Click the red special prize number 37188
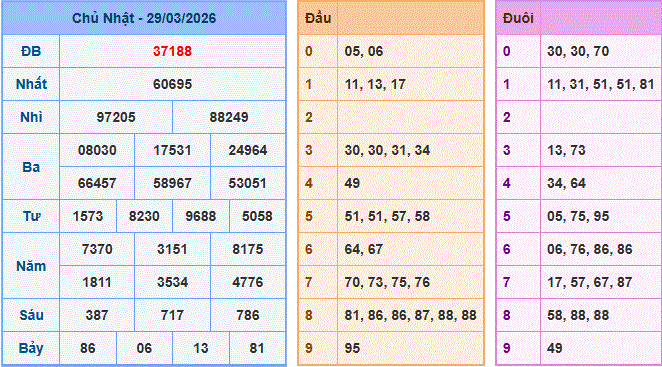The image size is (662, 367). [172, 51]
